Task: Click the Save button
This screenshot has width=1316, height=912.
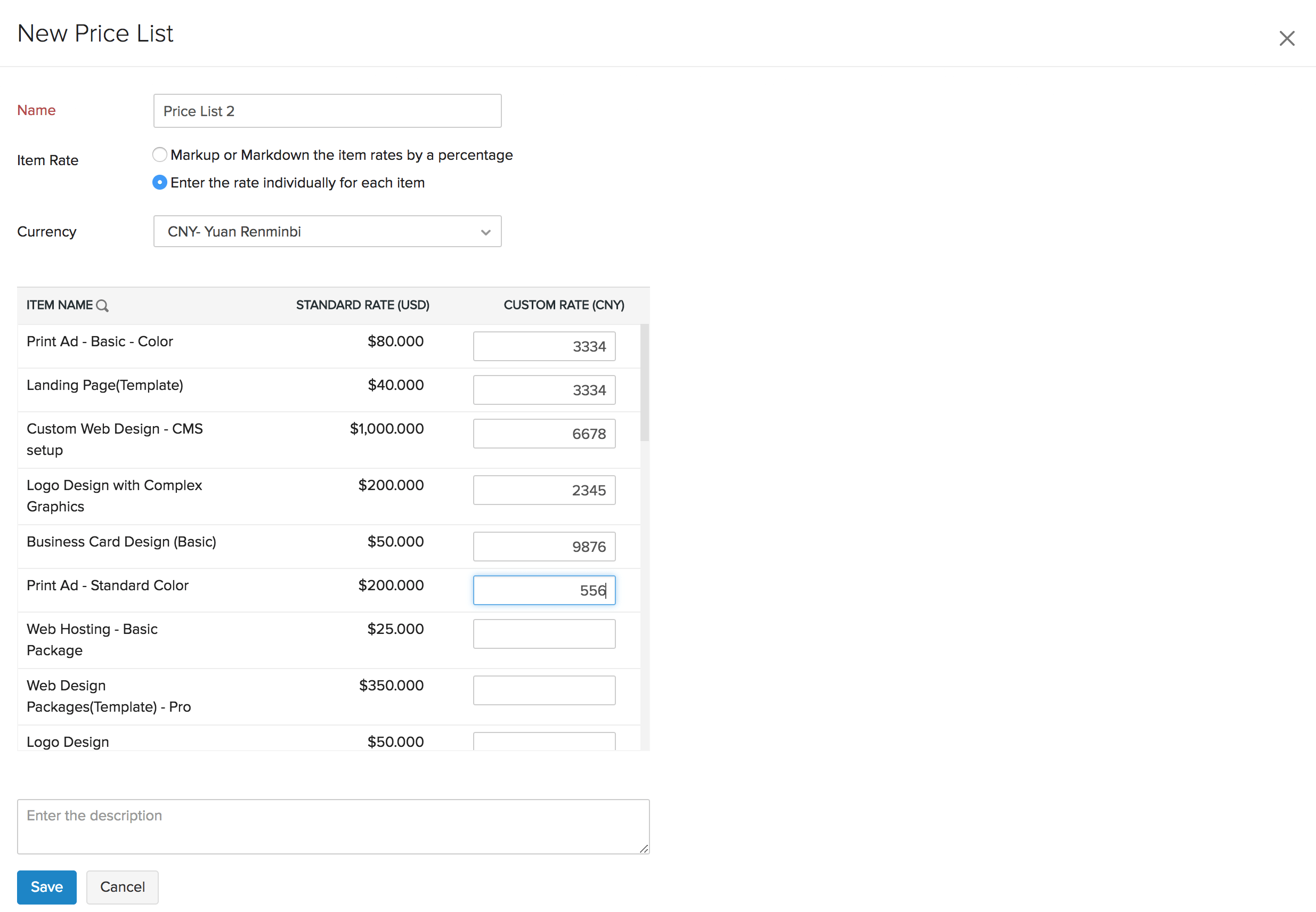Action: coord(47,887)
